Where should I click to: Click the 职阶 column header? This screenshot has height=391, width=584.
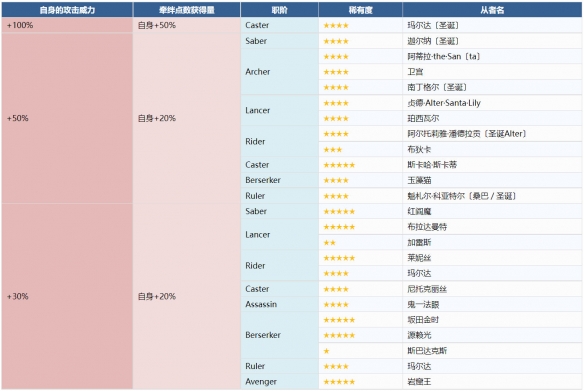click(279, 10)
